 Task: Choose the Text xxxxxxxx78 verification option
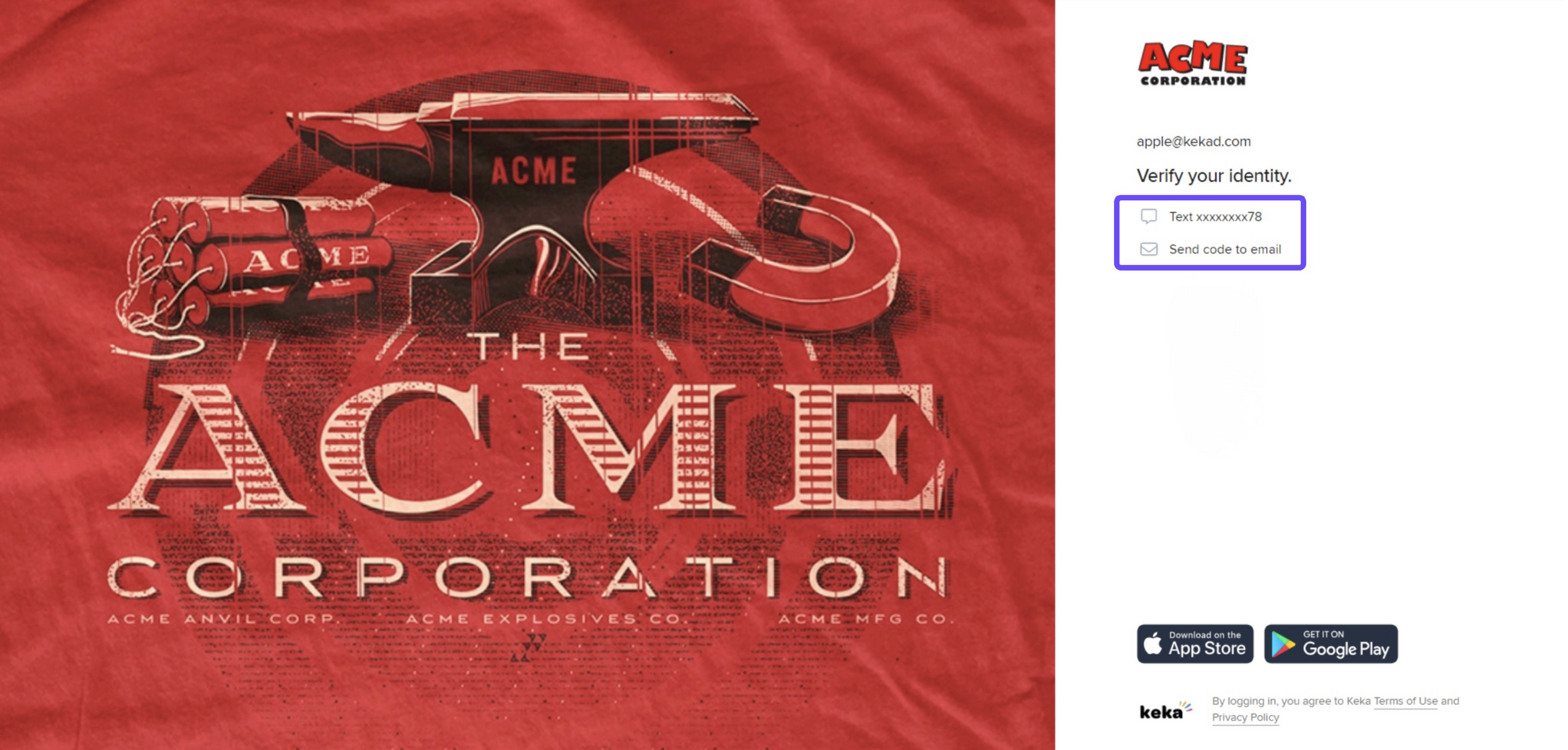coord(1209,217)
